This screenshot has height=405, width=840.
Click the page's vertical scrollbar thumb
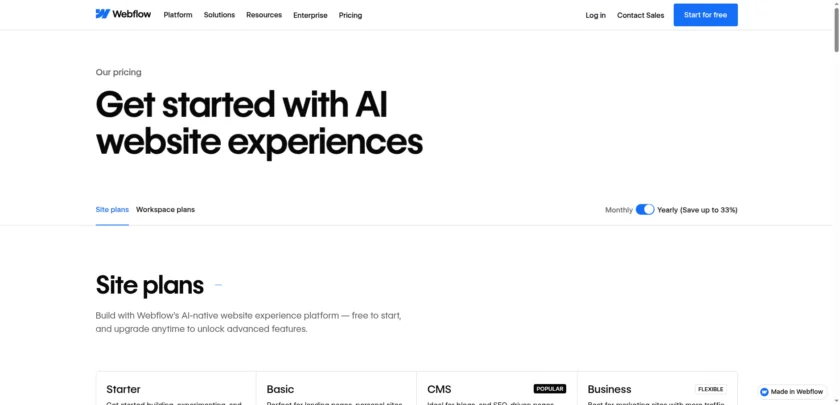(835, 28)
